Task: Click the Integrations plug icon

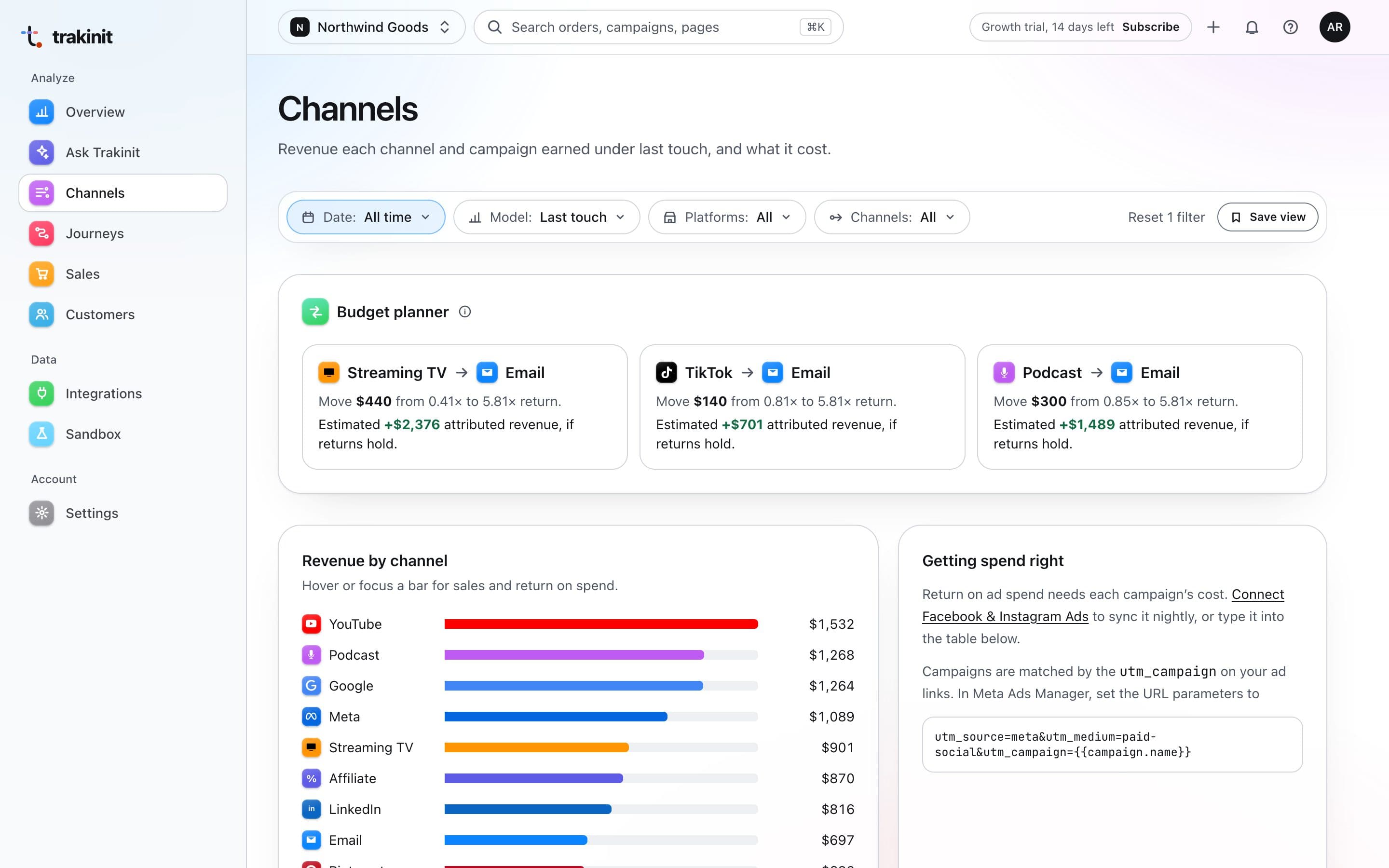Action: pyautogui.click(x=41, y=393)
